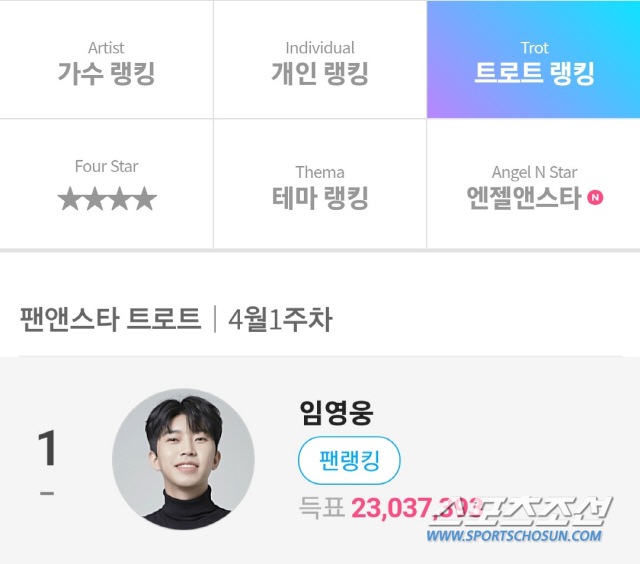Open 임영웅's round profile photo

click(183, 459)
